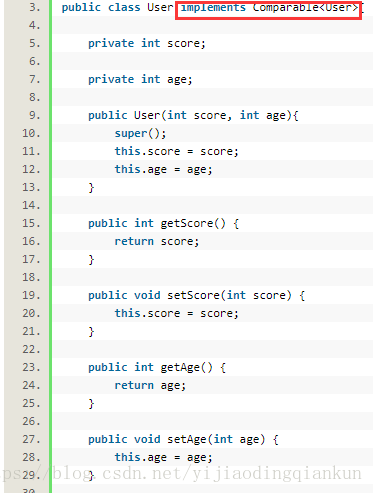
Task: Click the 'super();' statement
Action: 140,133
